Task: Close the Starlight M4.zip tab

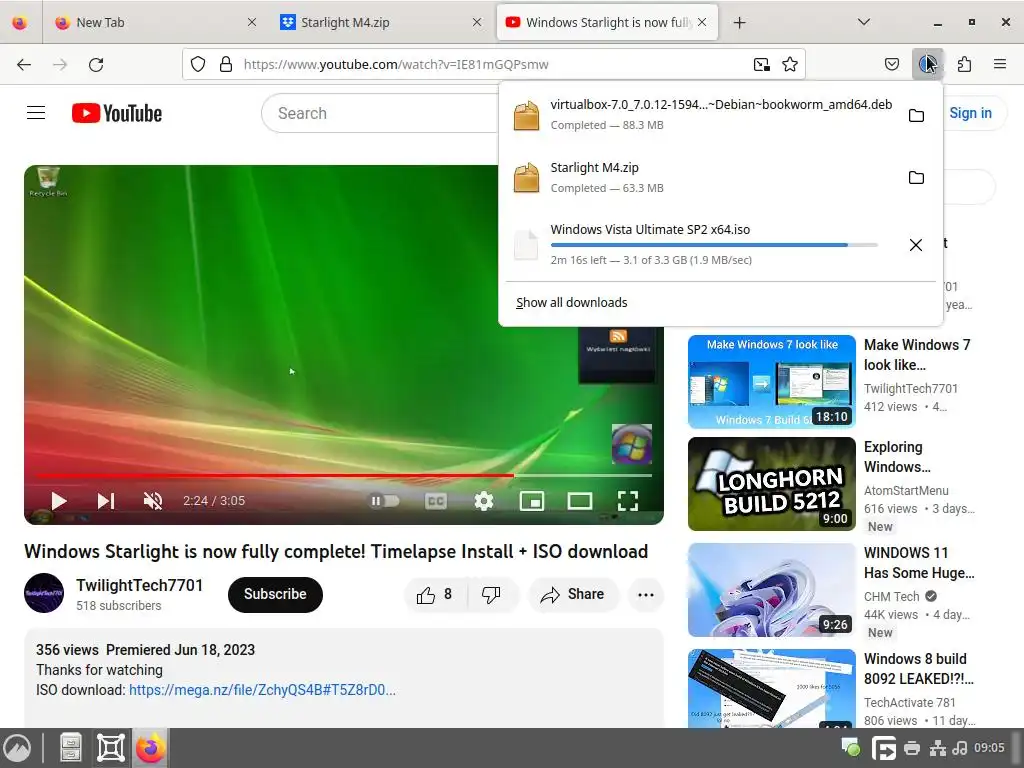Action: point(477,22)
